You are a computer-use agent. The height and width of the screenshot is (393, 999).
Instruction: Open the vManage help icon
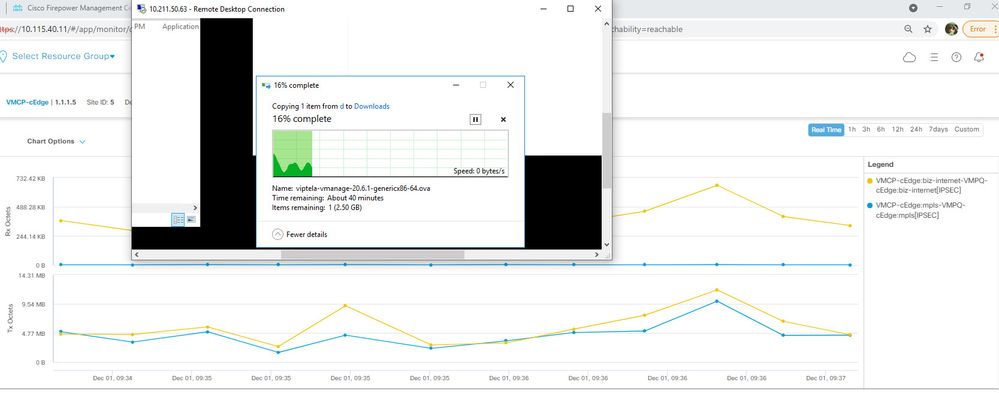click(x=956, y=57)
